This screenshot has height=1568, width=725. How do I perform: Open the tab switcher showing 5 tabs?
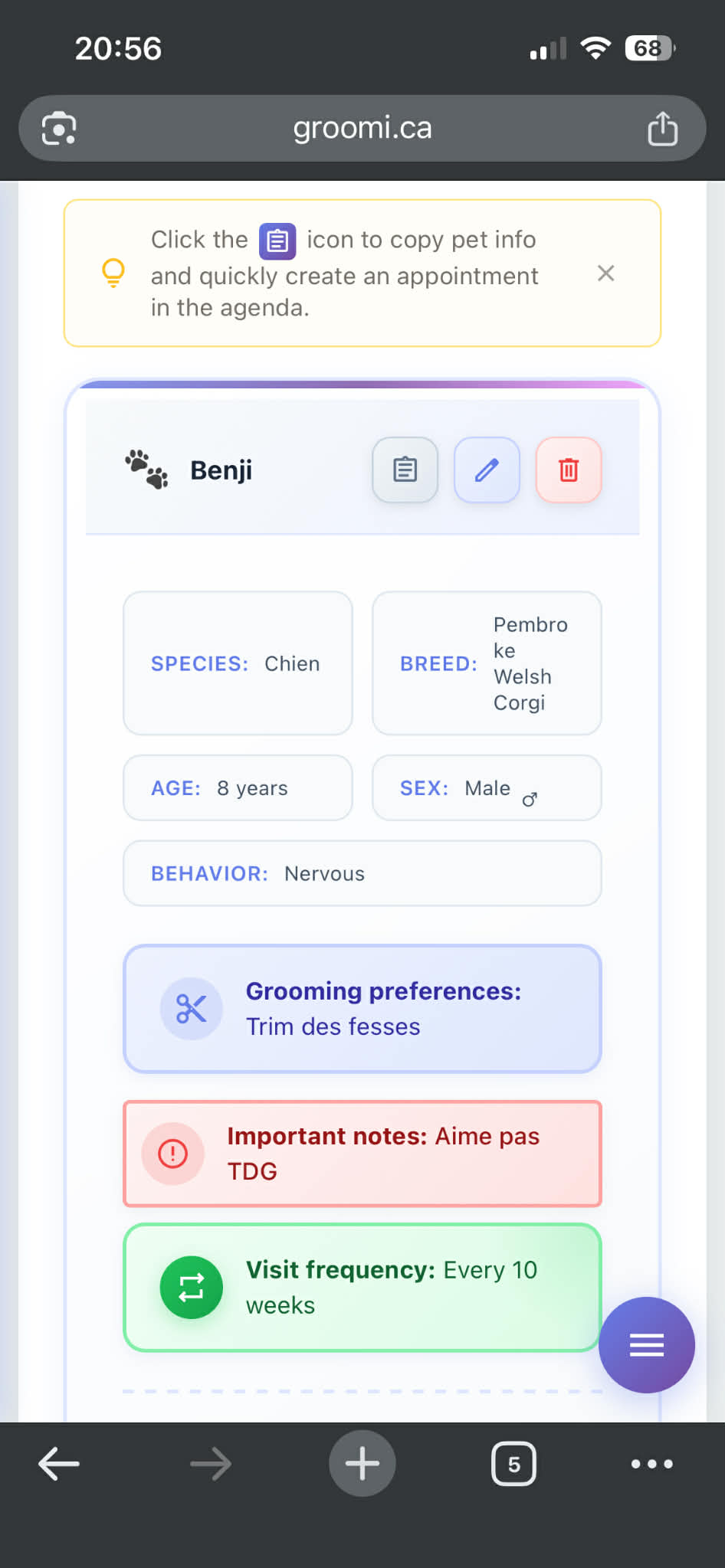[514, 1463]
